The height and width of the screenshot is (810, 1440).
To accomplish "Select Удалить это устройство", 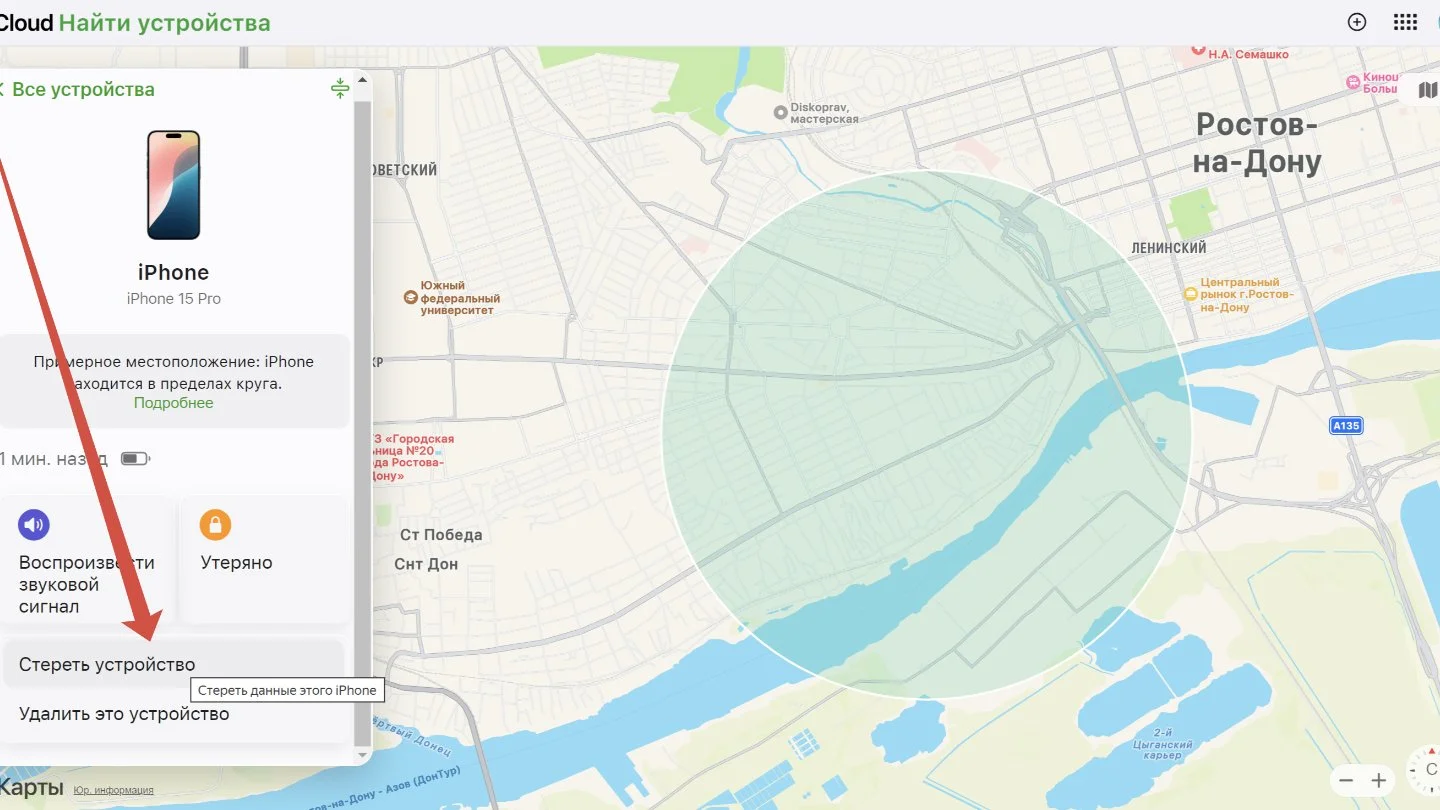I will (174, 714).
